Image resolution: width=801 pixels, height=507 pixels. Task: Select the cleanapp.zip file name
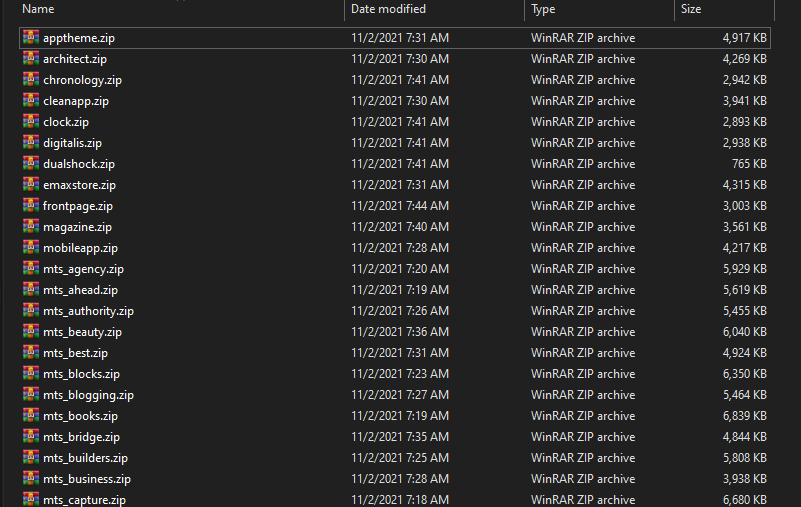pyautogui.click(x=76, y=101)
